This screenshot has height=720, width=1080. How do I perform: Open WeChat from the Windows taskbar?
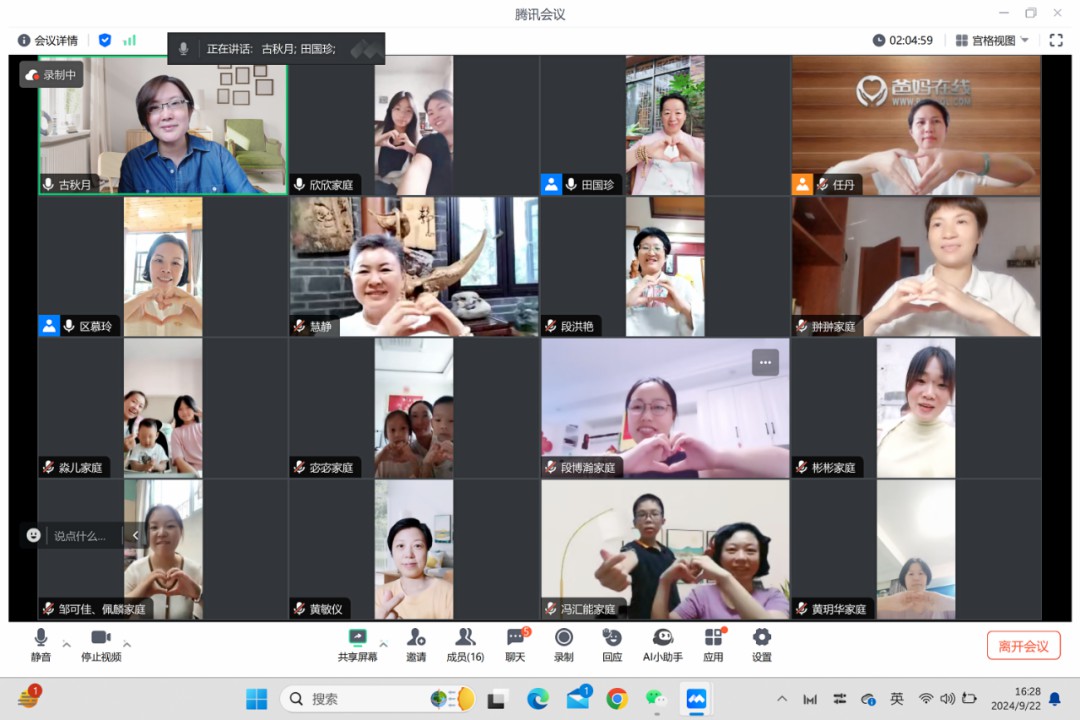coord(656,699)
